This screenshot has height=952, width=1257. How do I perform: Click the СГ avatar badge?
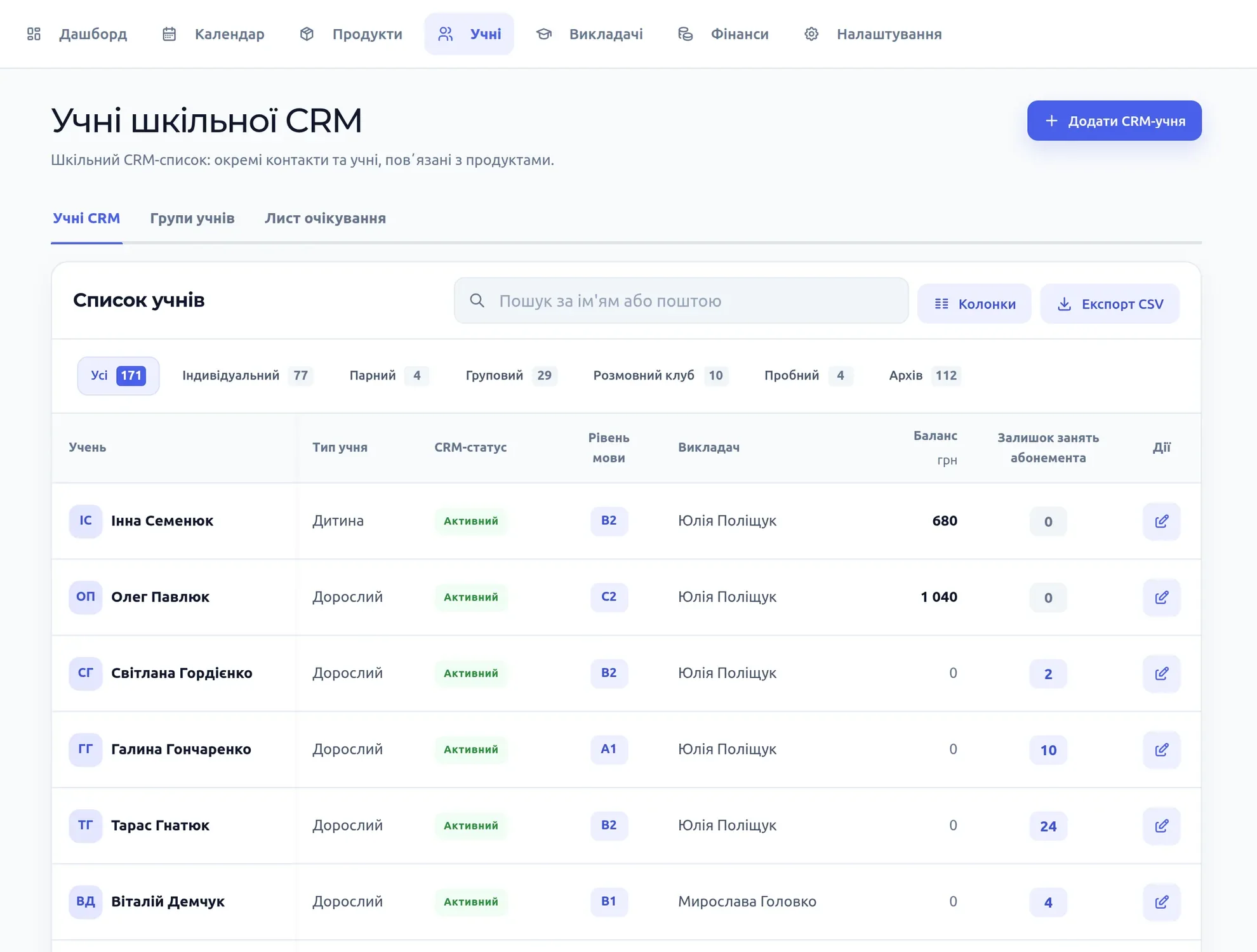click(86, 673)
